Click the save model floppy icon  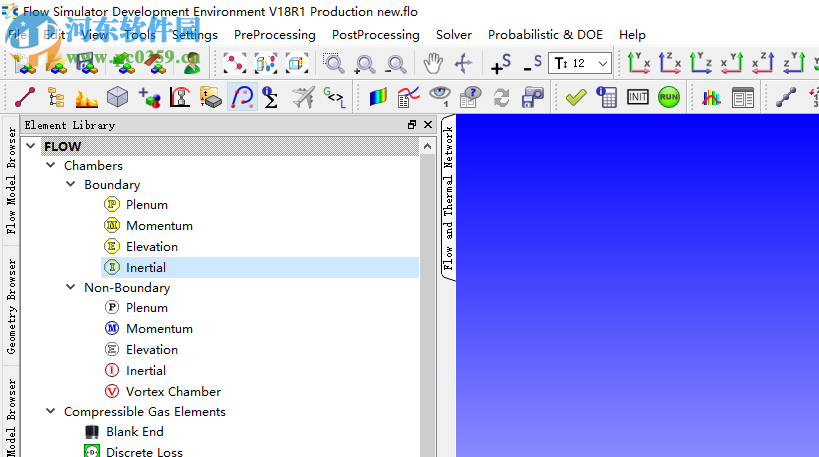[87, 64]
